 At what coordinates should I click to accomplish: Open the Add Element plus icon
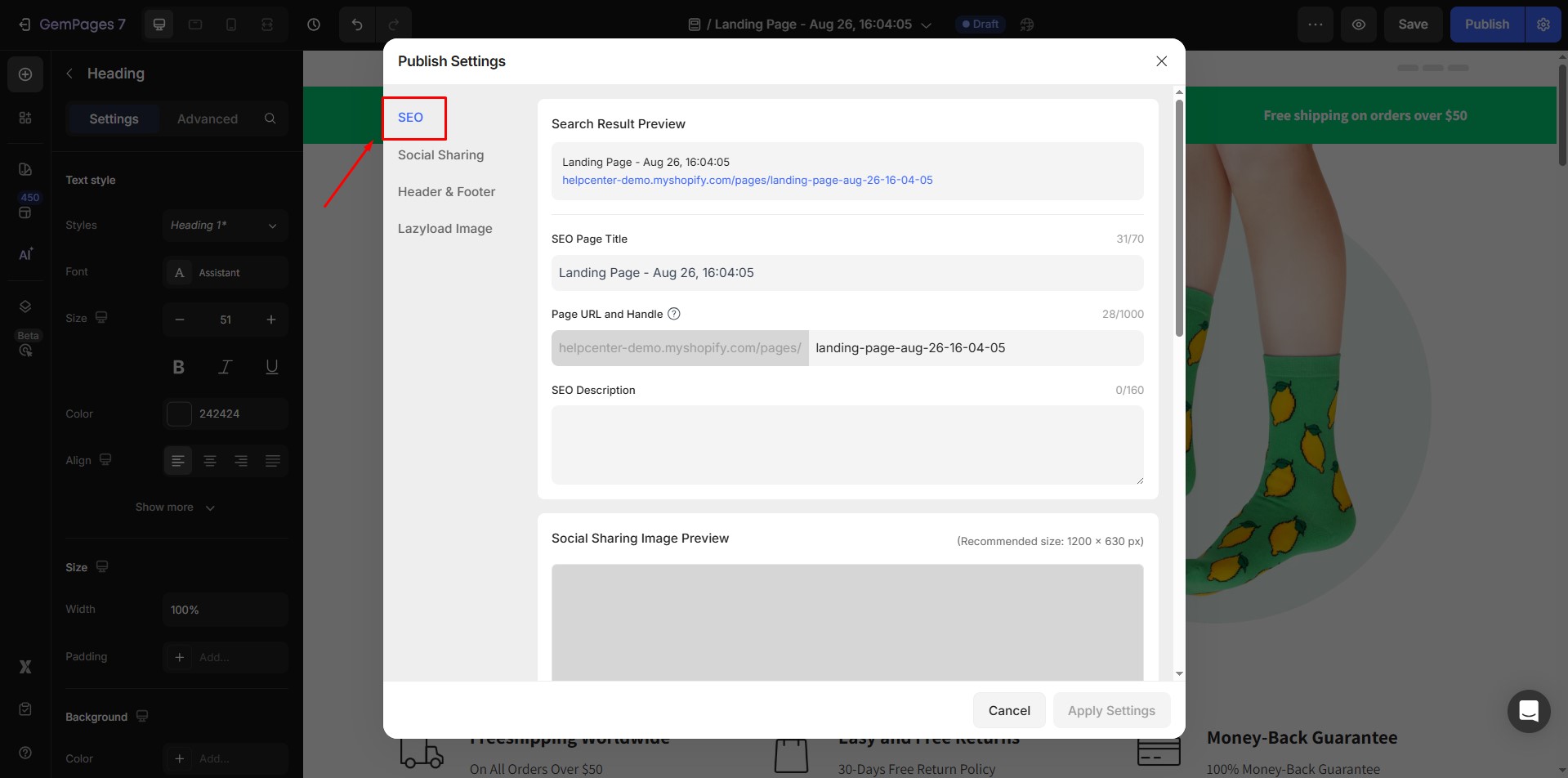[25, 74]
